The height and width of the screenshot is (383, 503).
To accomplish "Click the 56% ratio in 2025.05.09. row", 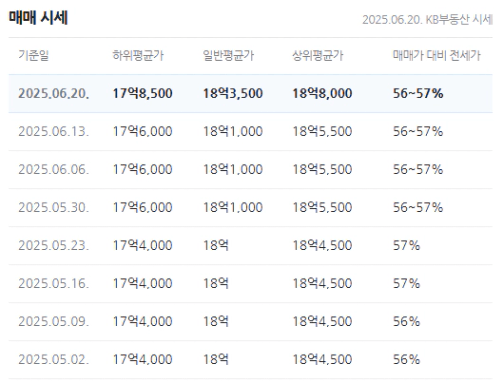I will pos(406,321).
